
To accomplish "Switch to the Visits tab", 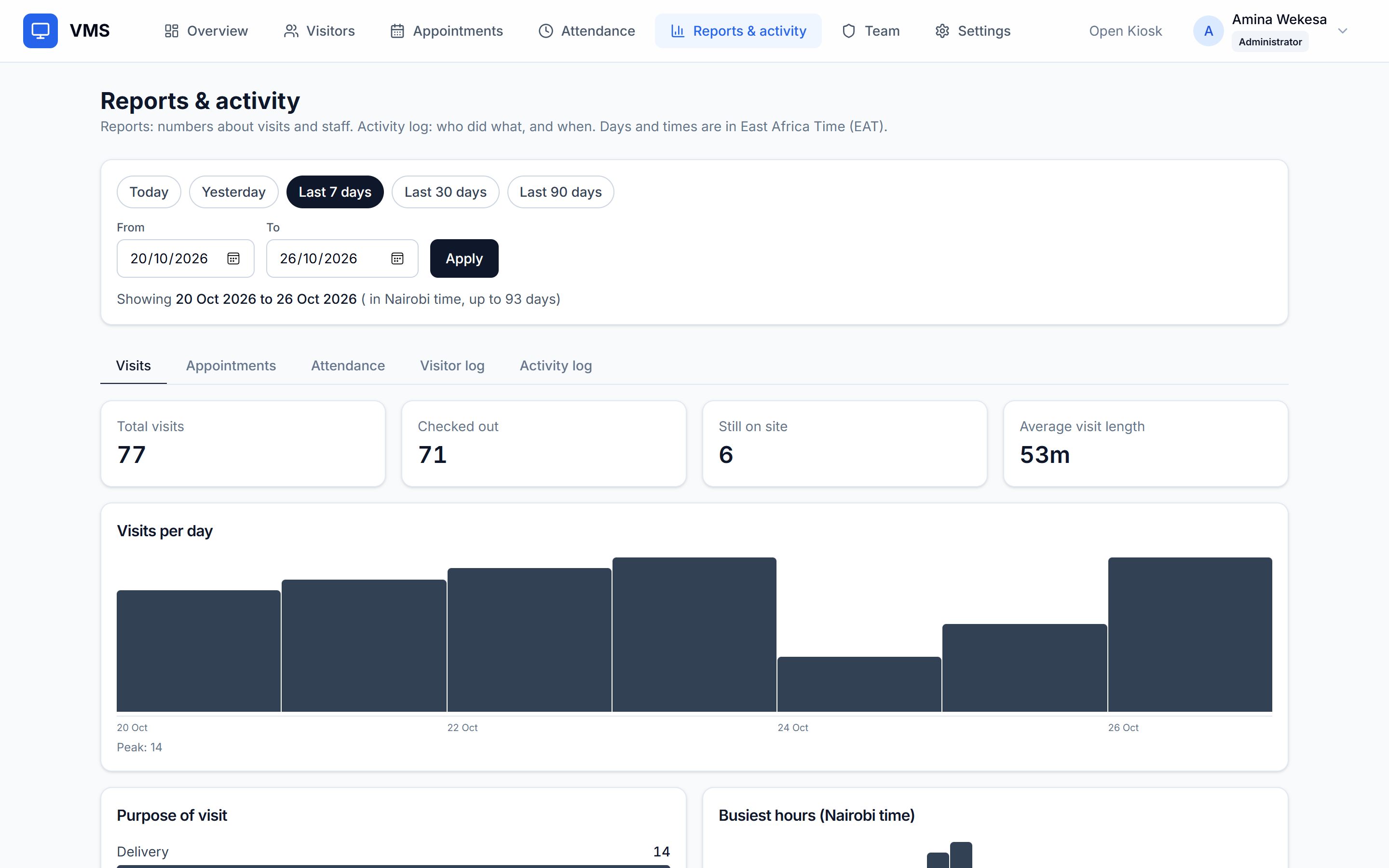I will [133, 366].
